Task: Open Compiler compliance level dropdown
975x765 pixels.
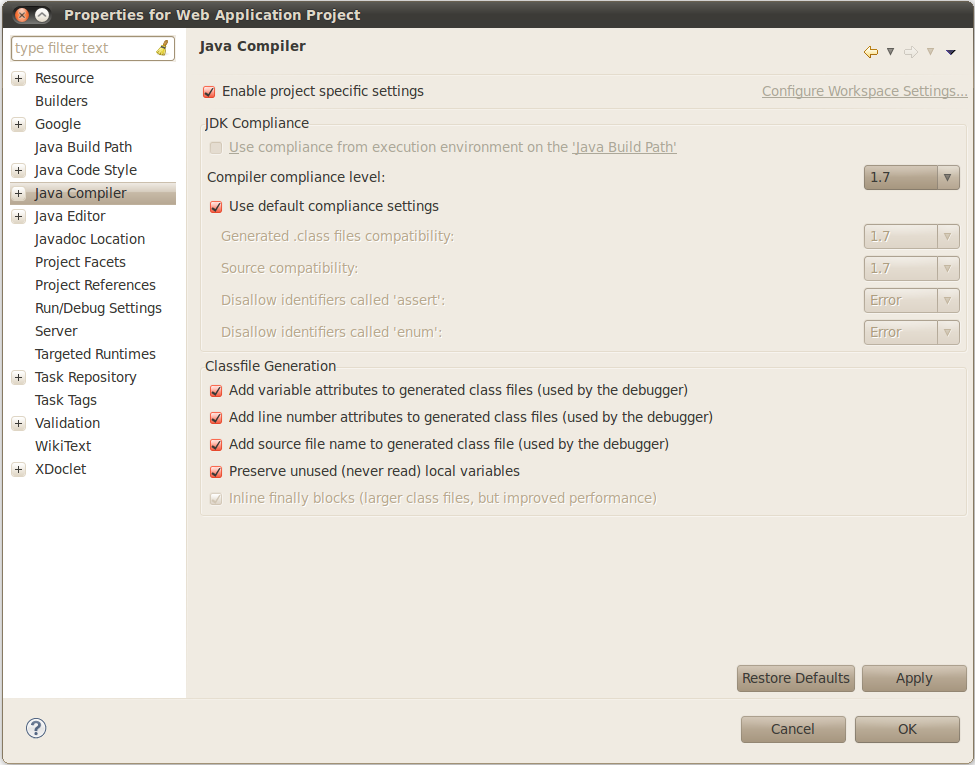Action: [911, 178]
